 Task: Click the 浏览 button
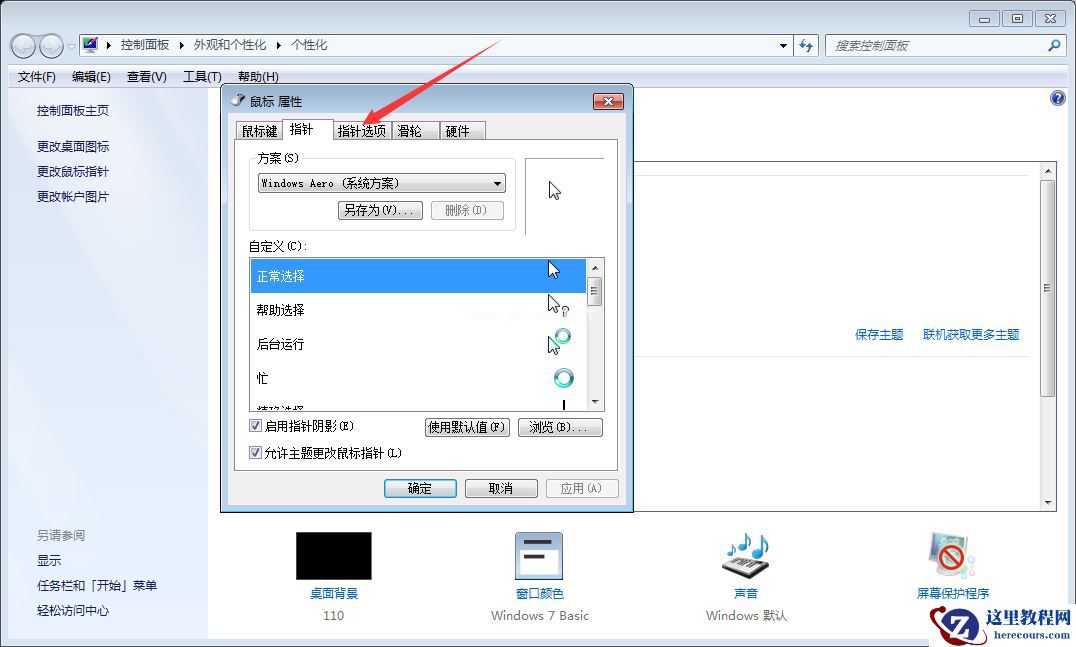[x=560, y=426]
